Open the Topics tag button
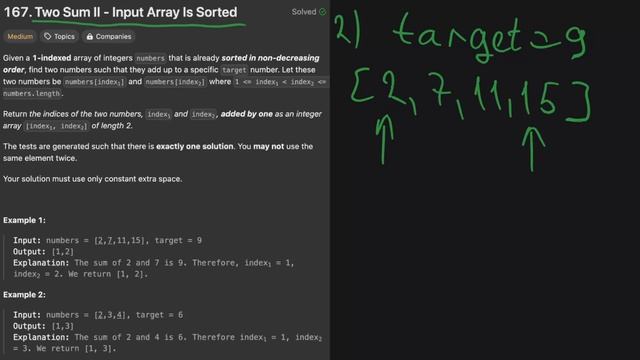640x360 pixels. (x=59, y=37)
